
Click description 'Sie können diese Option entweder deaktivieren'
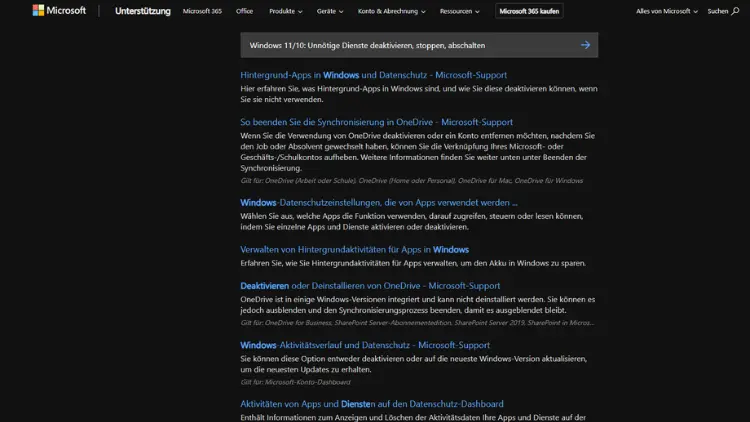(x=413, y=364)
